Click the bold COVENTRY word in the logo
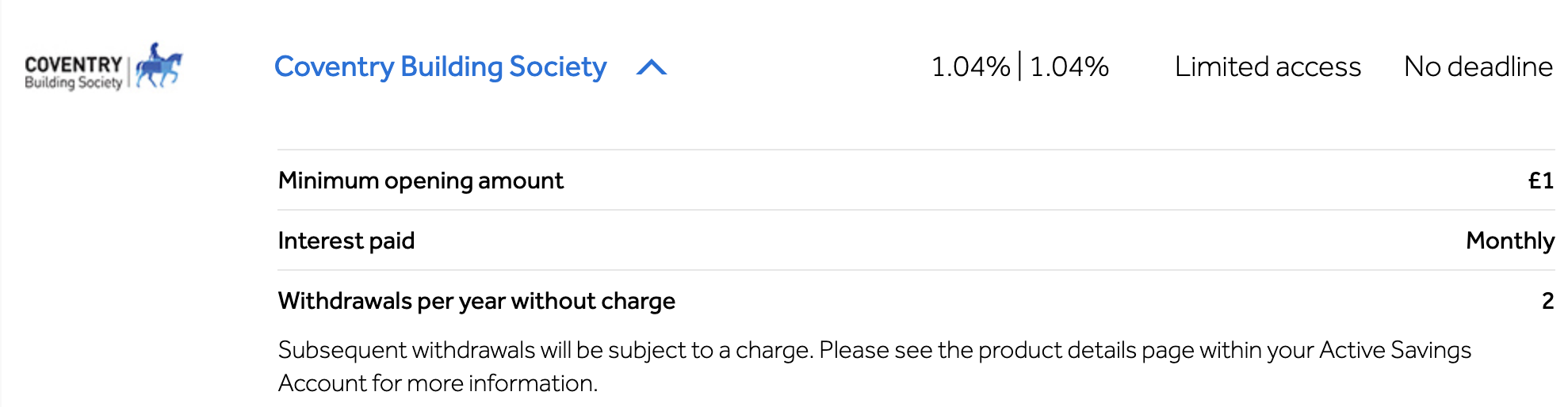Image resolution: width=1568 pixels, height=407 pixels. pos(74,64)
